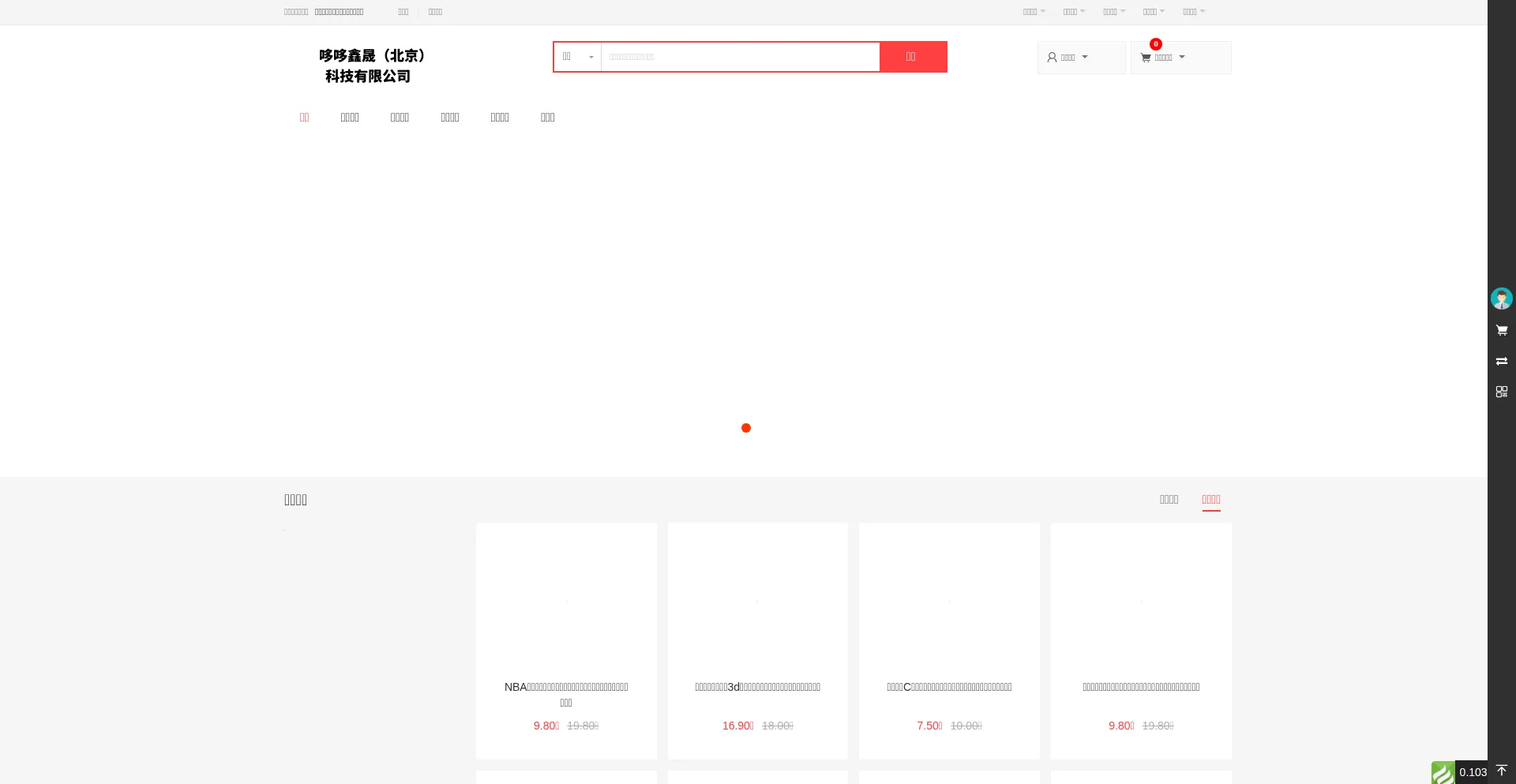Click the red cart count badge showing 0
The height and width of the screenshot is (784, 1516).
click(1155, 44)
